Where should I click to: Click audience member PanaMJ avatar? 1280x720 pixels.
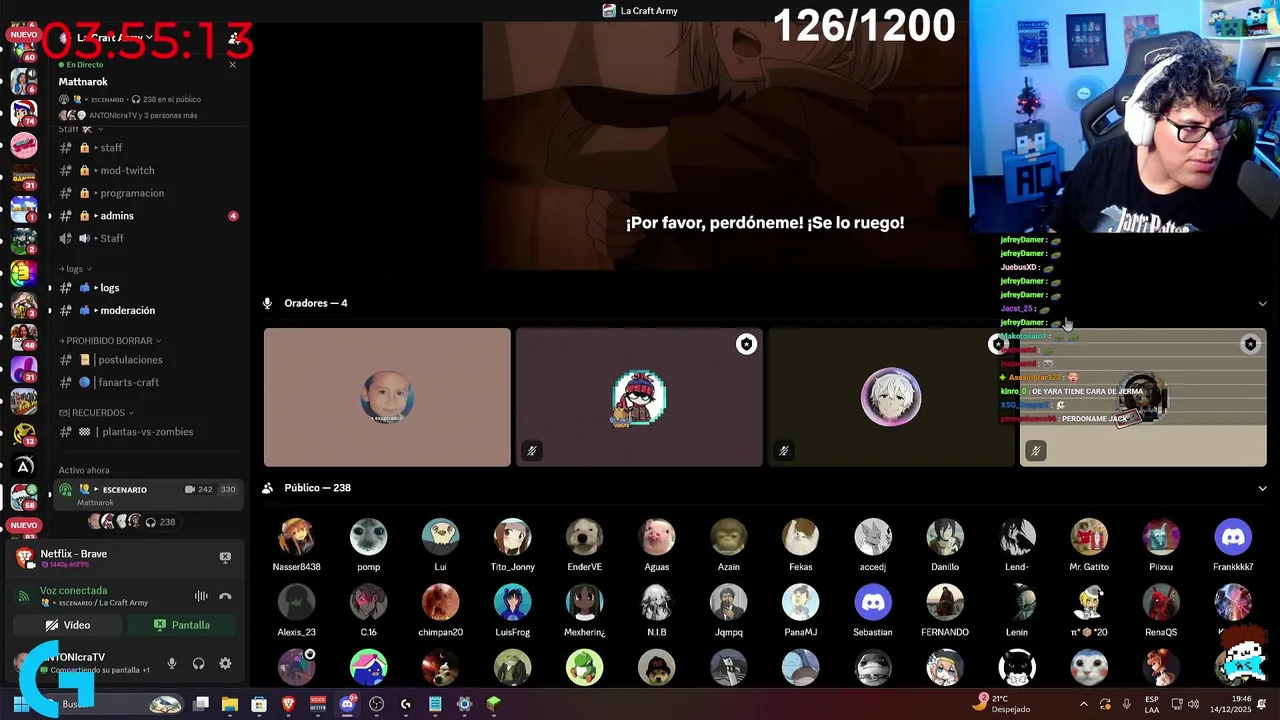pos(801,603)
